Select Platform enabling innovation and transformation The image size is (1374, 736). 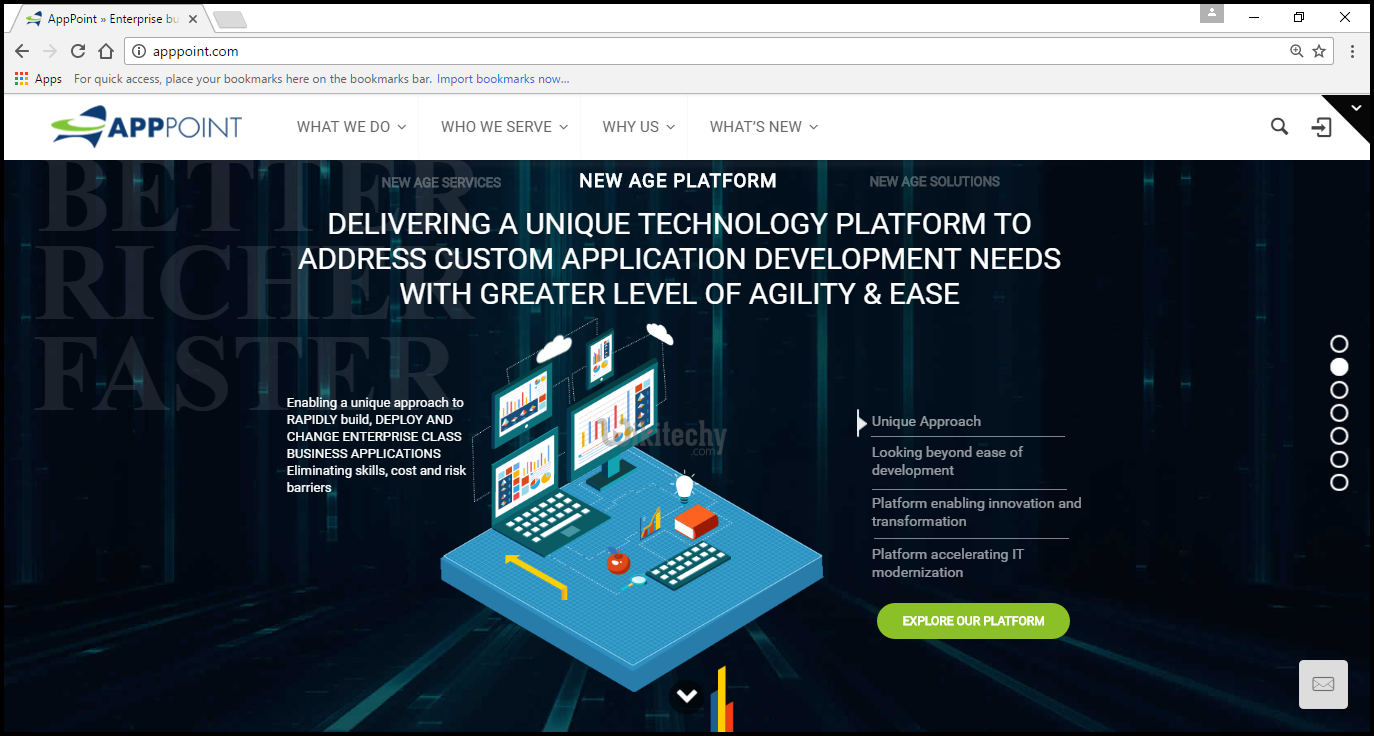(x=976, y=512)
